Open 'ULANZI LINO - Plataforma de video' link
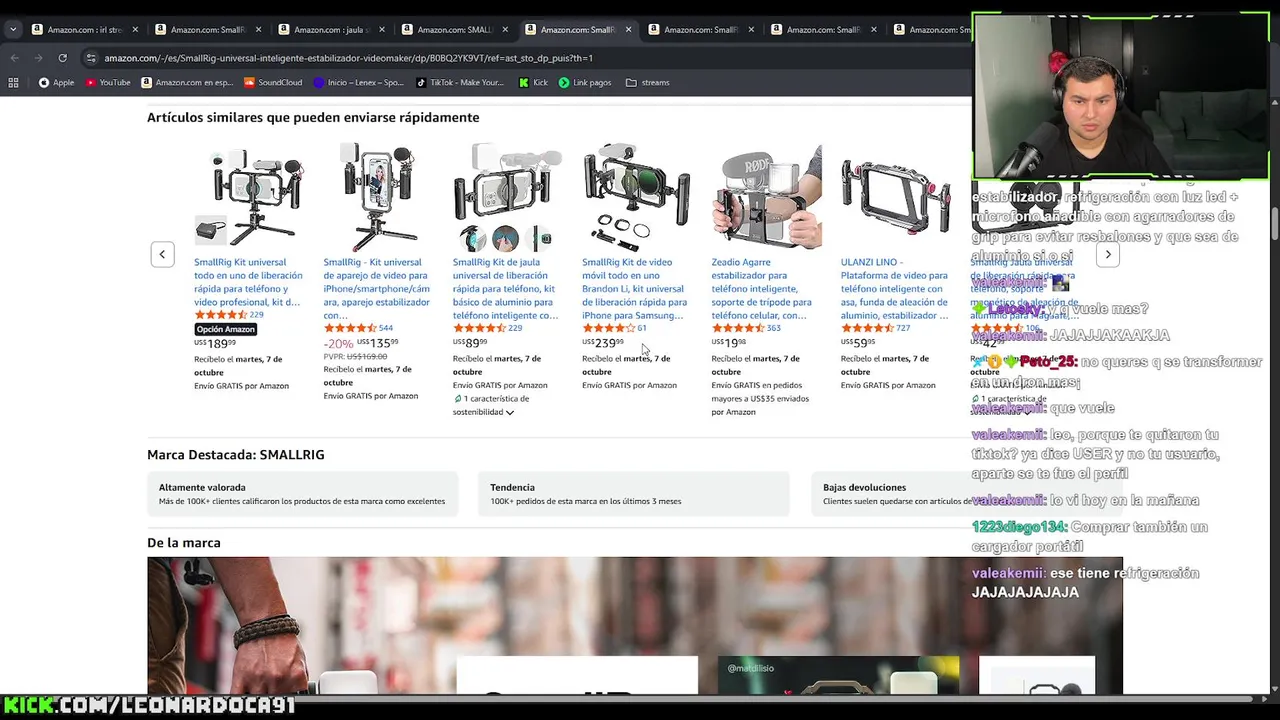 pyautogui.click(x=895, y=288)
